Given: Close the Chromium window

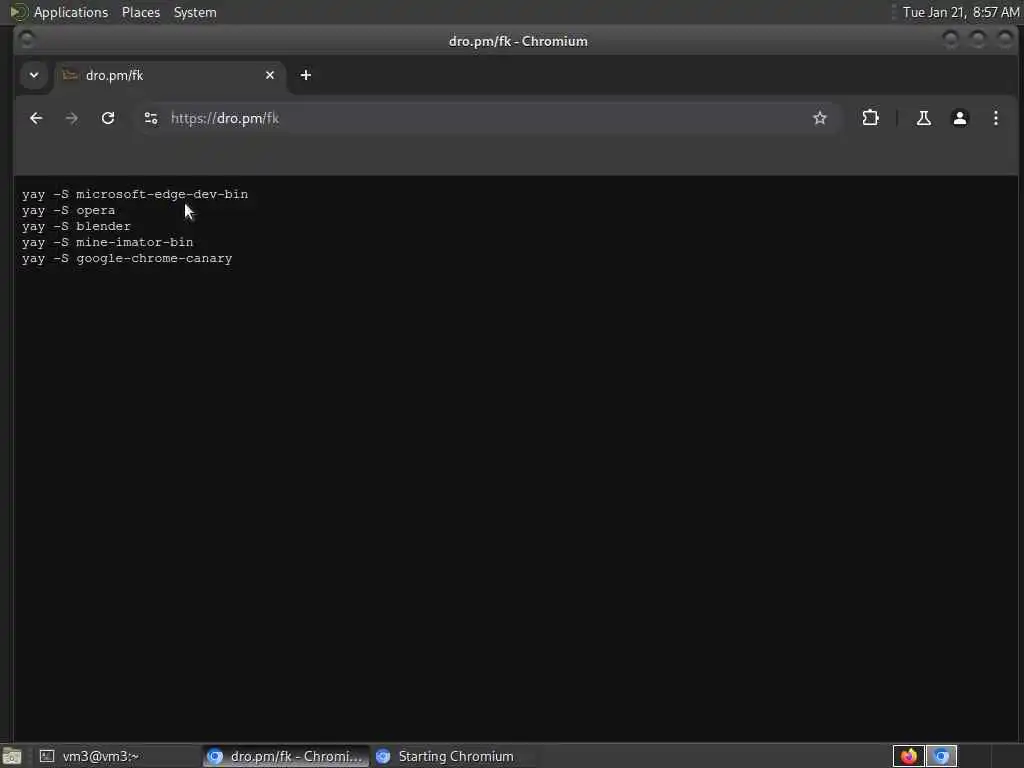Looking at the screenshot, I should click(1005, 40).
